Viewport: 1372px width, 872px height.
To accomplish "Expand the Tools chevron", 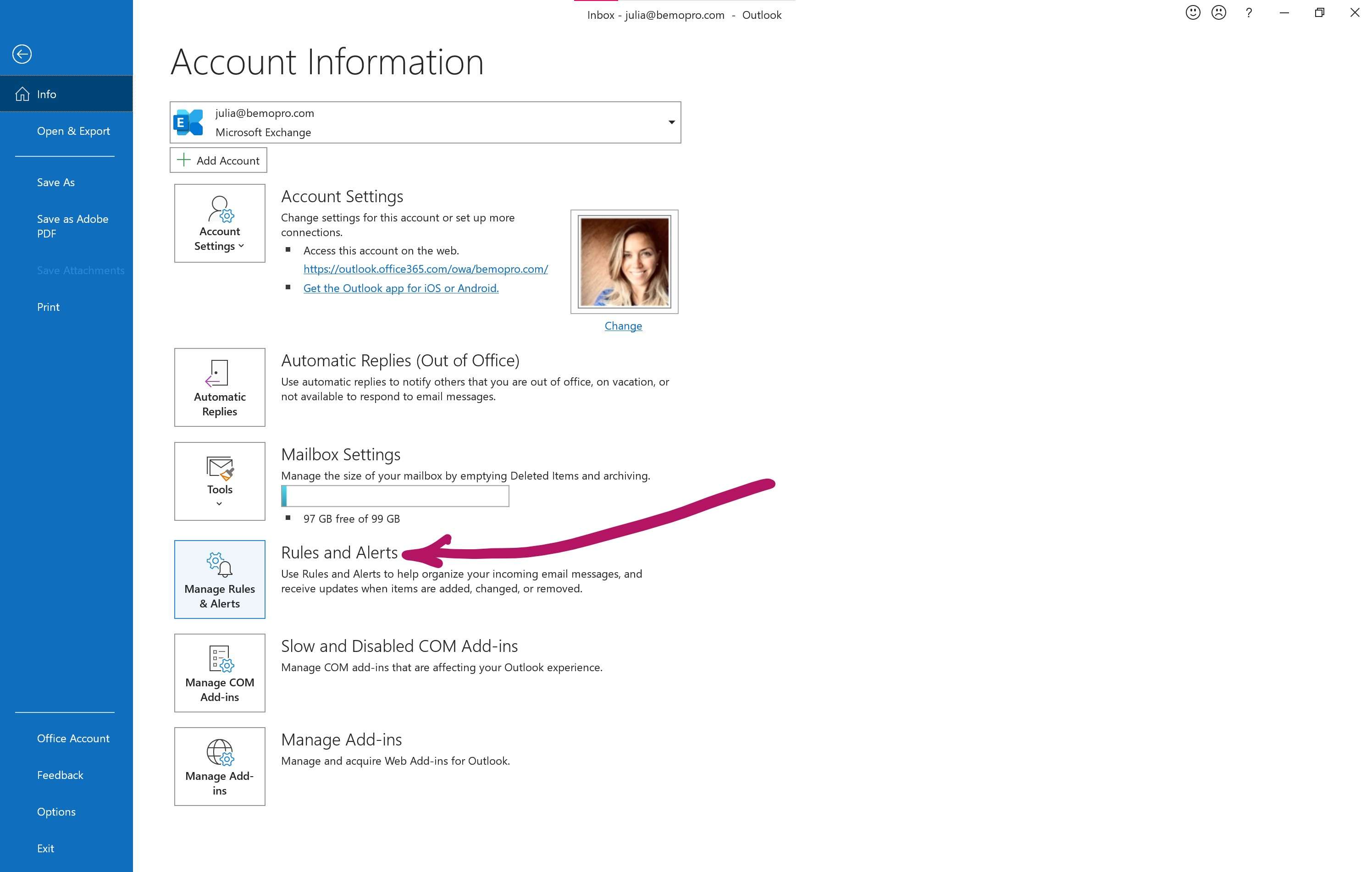I will [219, 504].
